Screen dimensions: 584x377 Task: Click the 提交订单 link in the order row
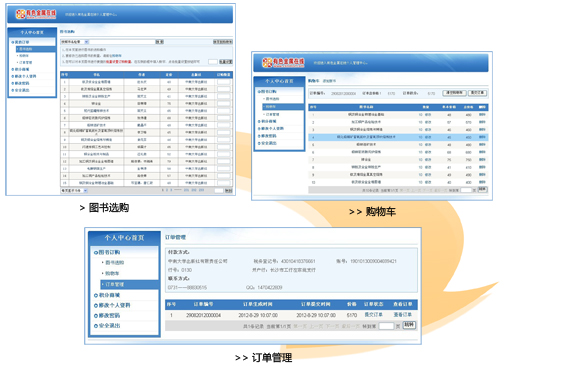[x=373, y=315]
